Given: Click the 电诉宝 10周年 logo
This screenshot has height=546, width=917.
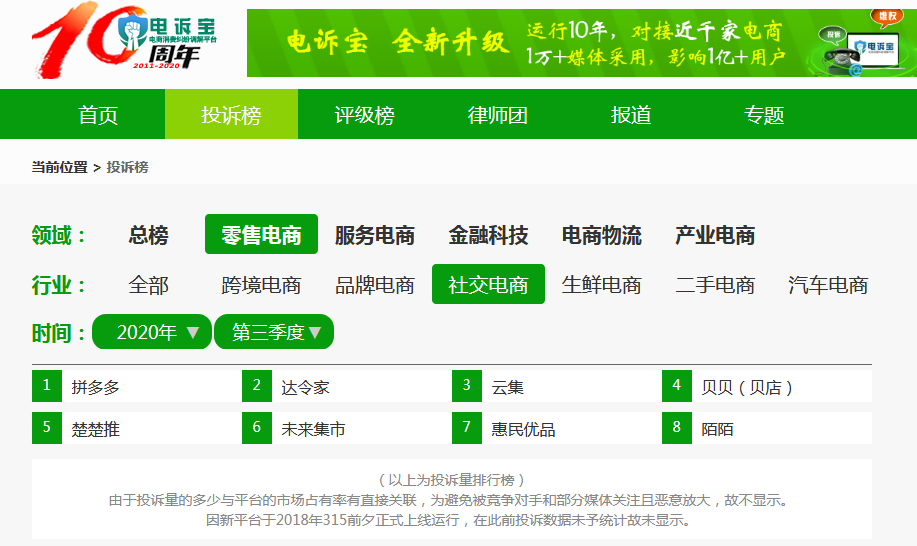Looking at the screenshot, I should (125, 40).
